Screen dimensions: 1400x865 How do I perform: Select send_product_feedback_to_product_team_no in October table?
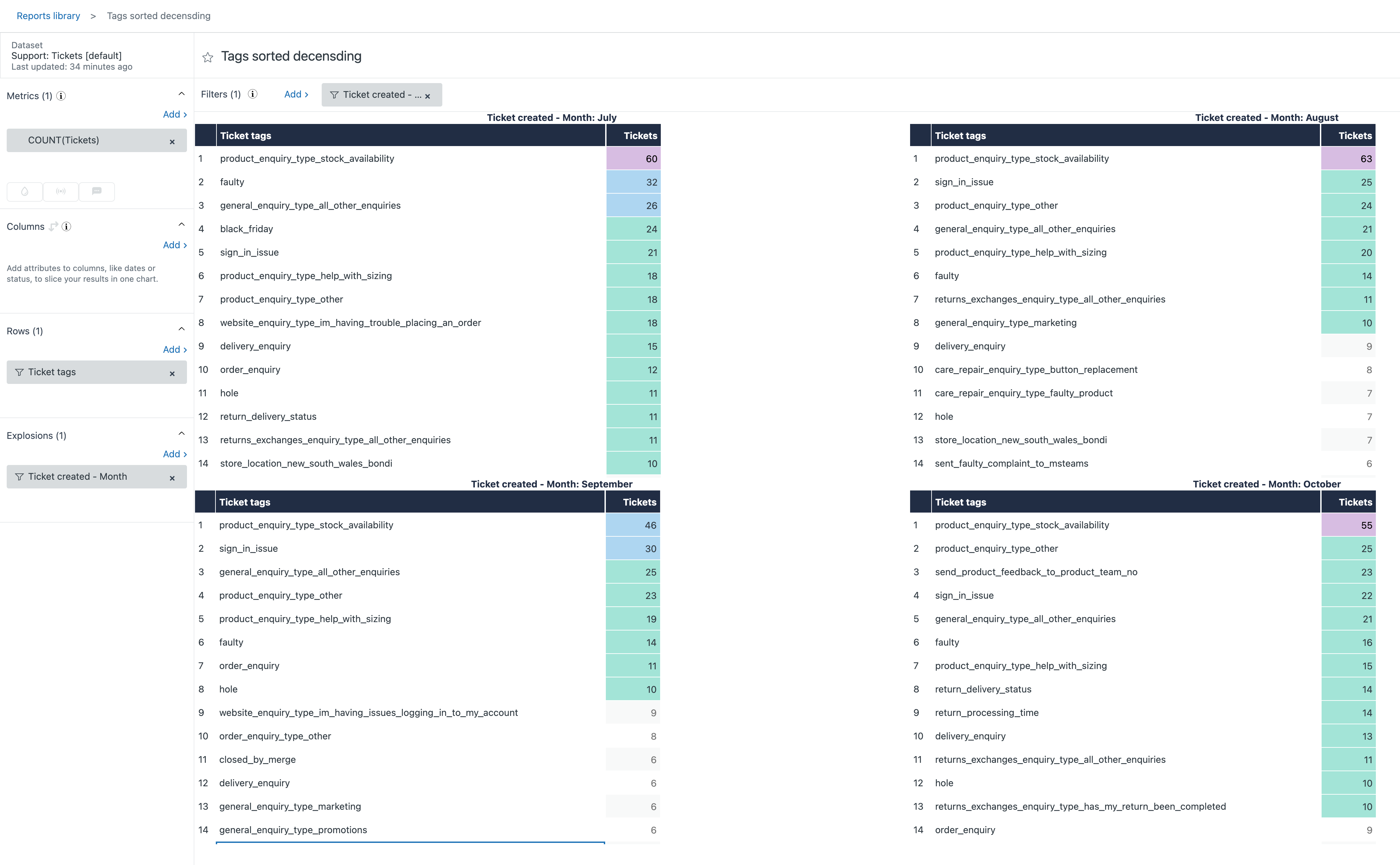click(1036, 572)
